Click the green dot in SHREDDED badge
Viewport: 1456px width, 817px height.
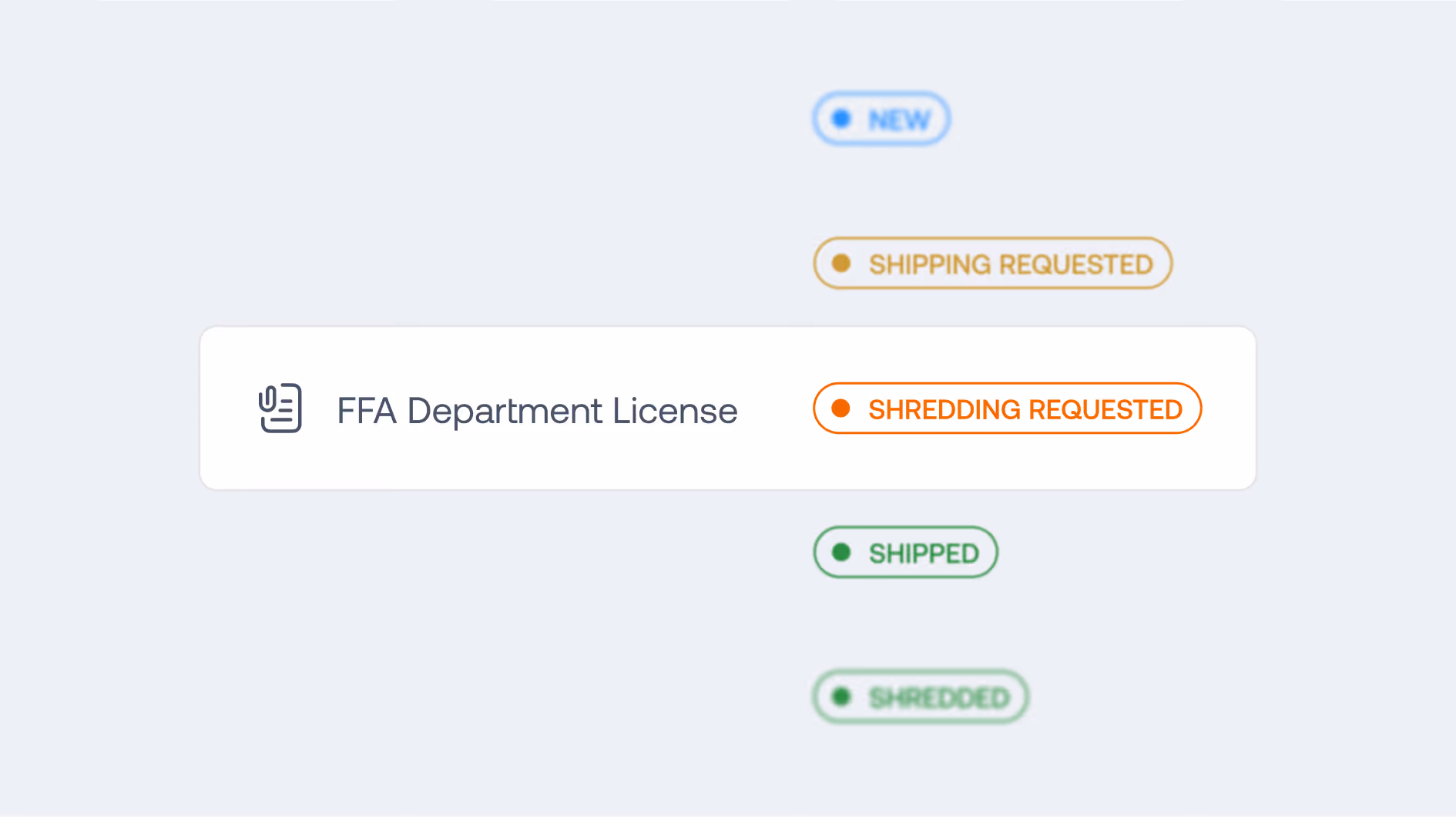[x=841, y=697]
